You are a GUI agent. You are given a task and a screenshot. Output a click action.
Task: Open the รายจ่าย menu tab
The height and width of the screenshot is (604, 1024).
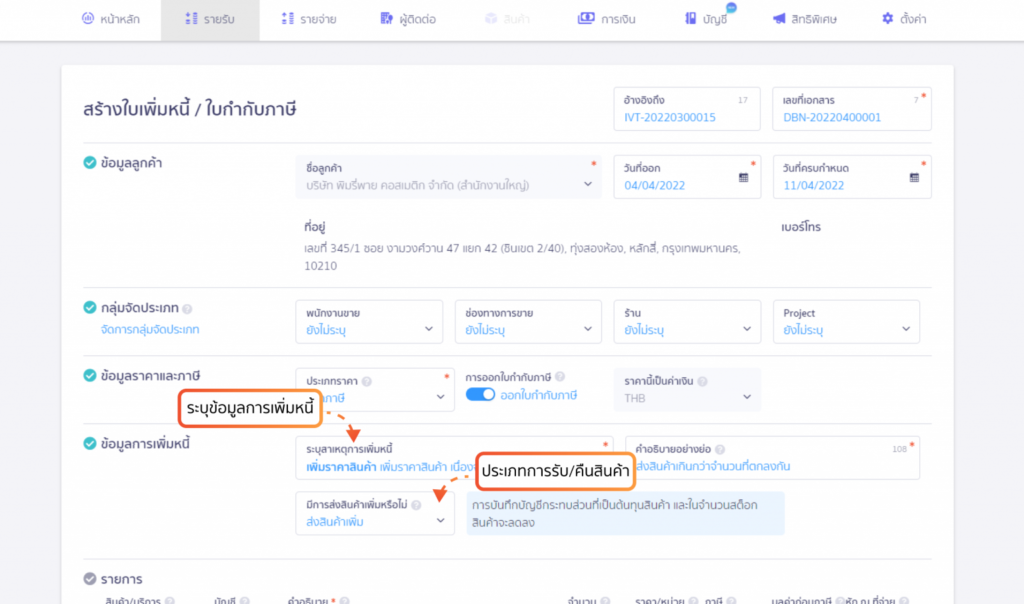coord(309,20)
